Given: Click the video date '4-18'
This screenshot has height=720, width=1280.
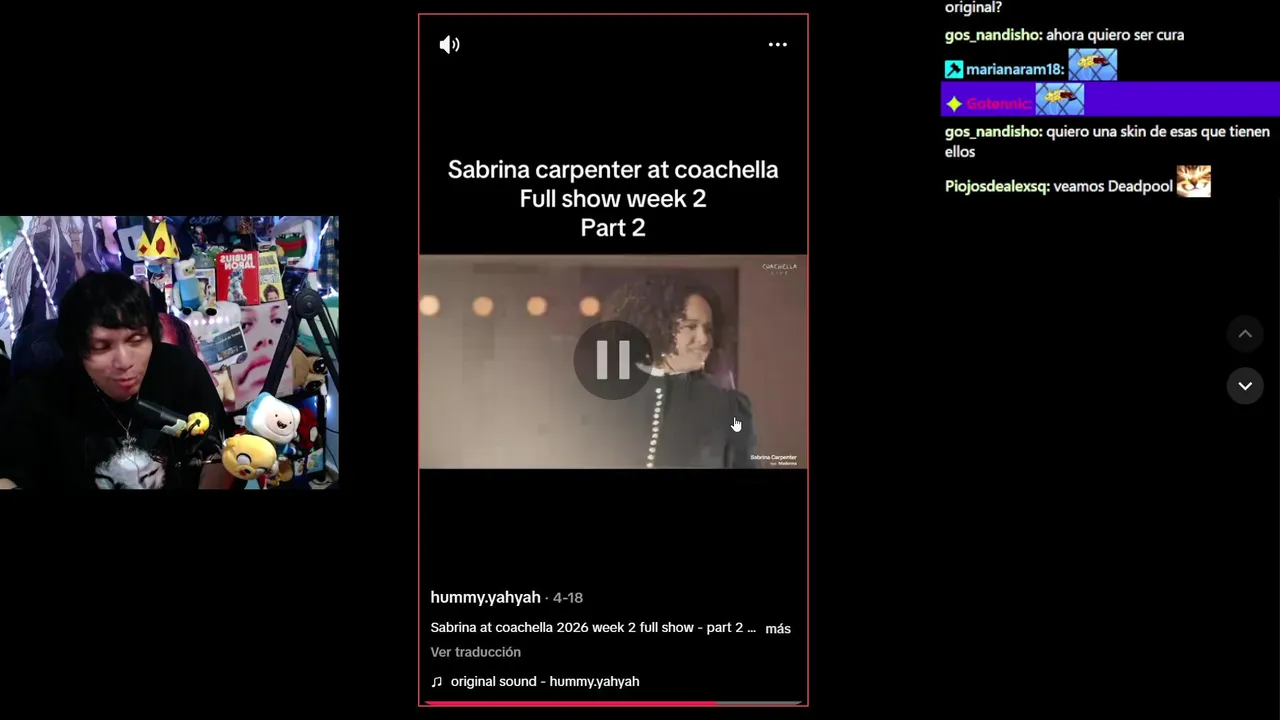Looking at the screenshot, I should 568,597.
